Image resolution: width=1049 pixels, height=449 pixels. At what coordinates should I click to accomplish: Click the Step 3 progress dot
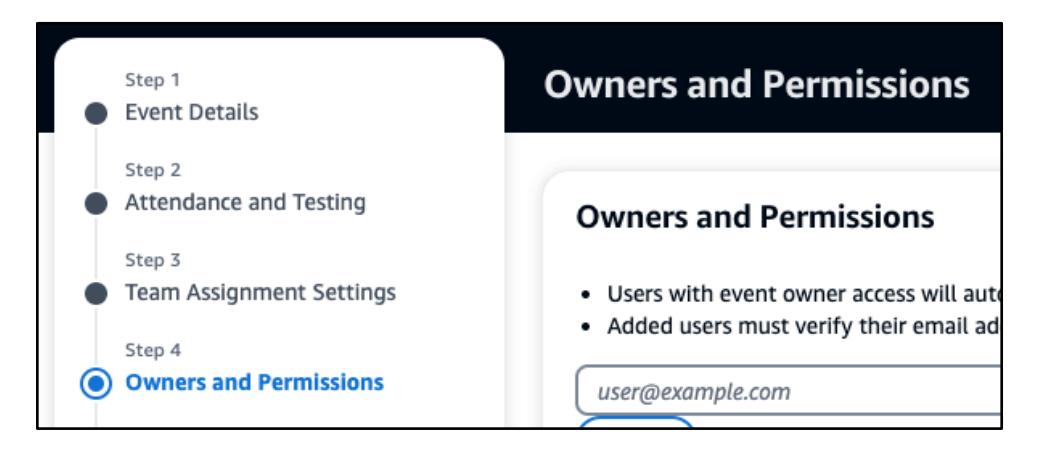[x=96, y=293]
